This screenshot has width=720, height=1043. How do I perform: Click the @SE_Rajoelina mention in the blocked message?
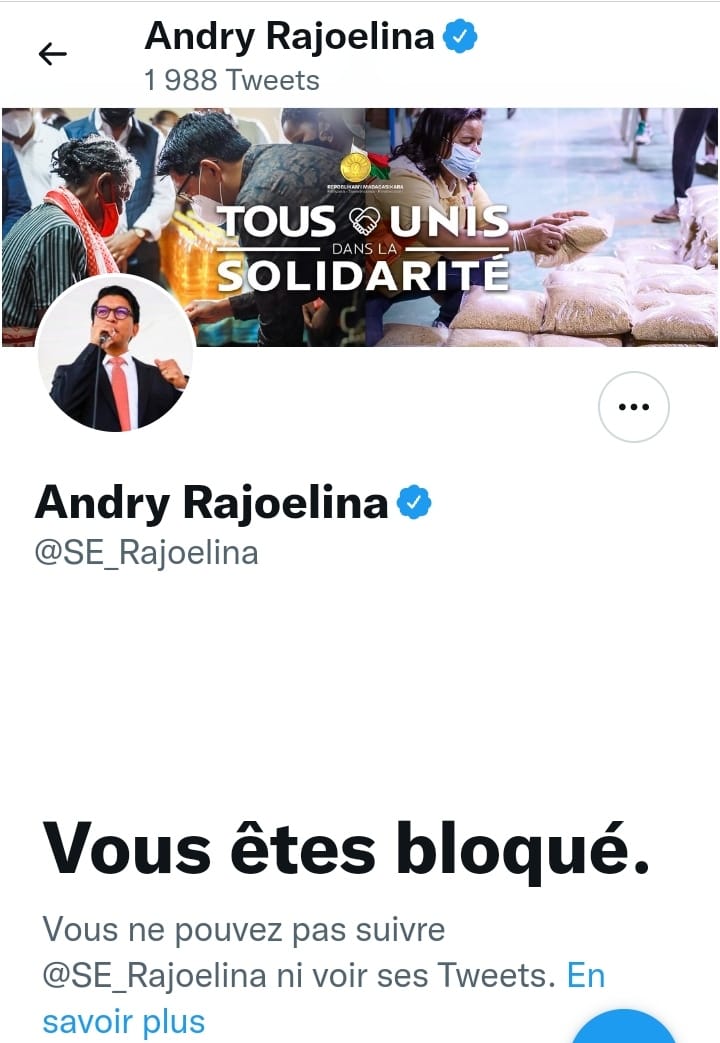coord(155,976)
